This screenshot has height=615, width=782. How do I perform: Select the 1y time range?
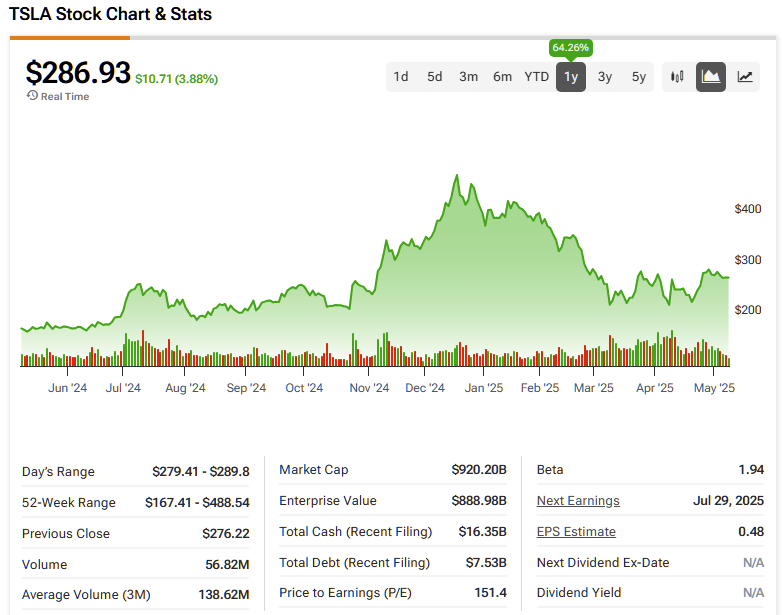[x=571, y=77]
